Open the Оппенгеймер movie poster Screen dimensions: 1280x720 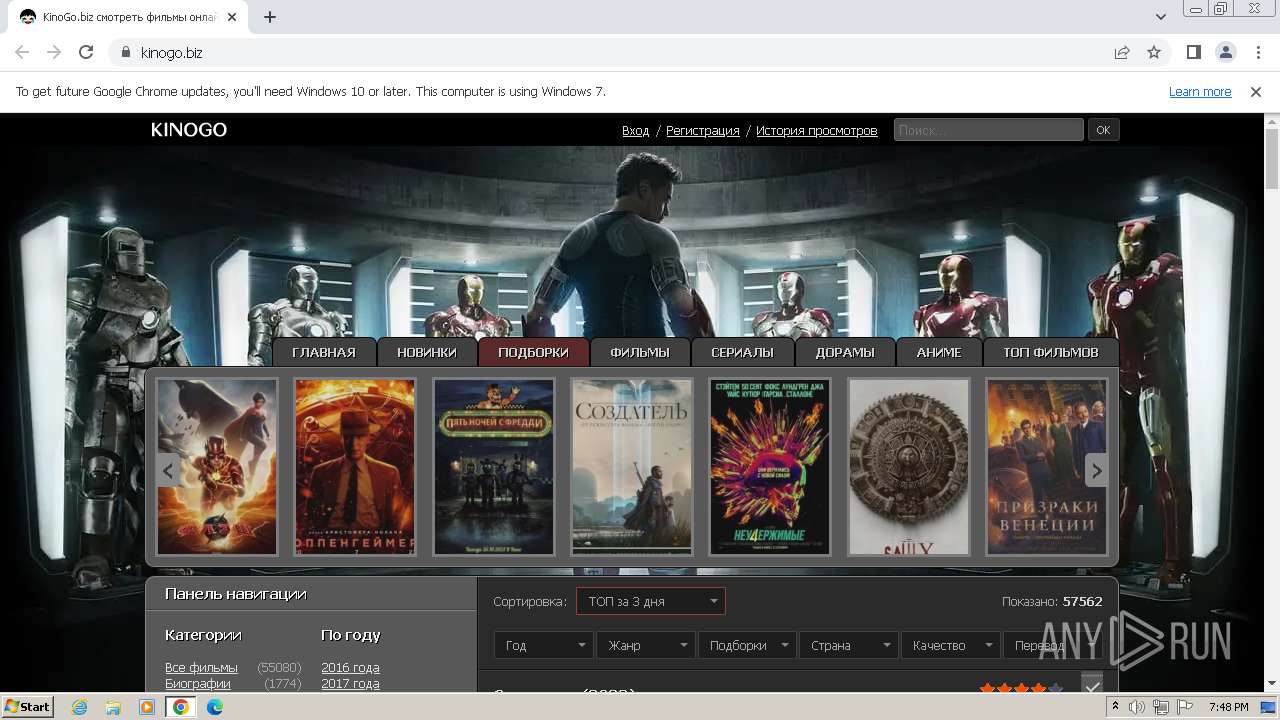pos(355,467)
